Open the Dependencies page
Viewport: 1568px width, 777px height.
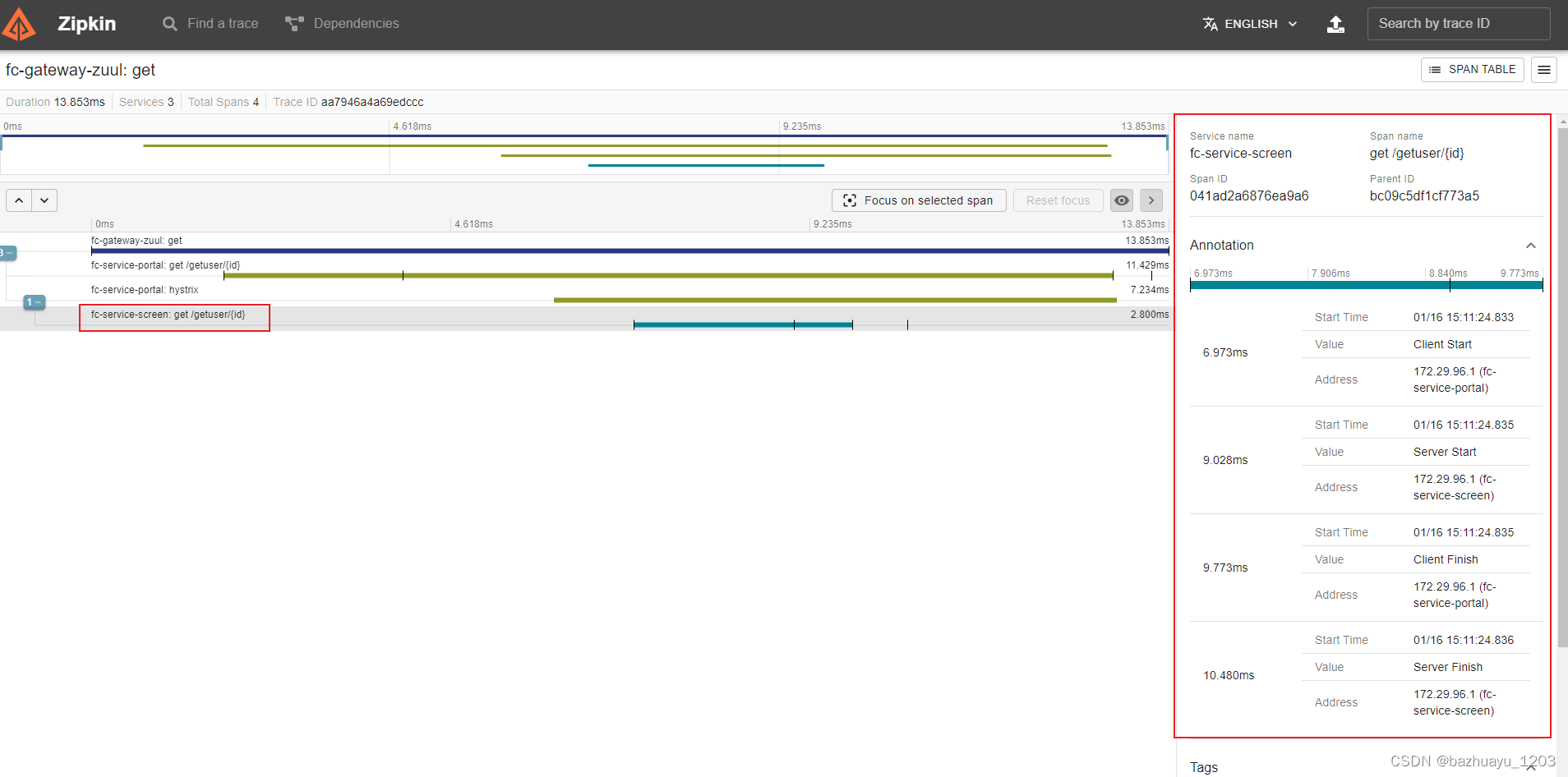pos(342,24)
